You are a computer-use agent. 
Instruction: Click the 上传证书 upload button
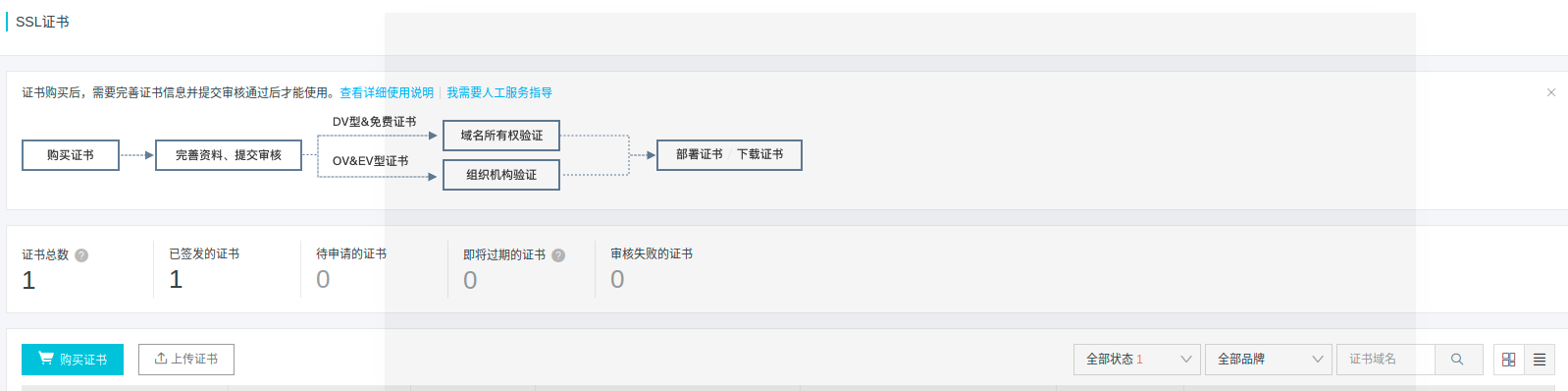coord(186,360)
